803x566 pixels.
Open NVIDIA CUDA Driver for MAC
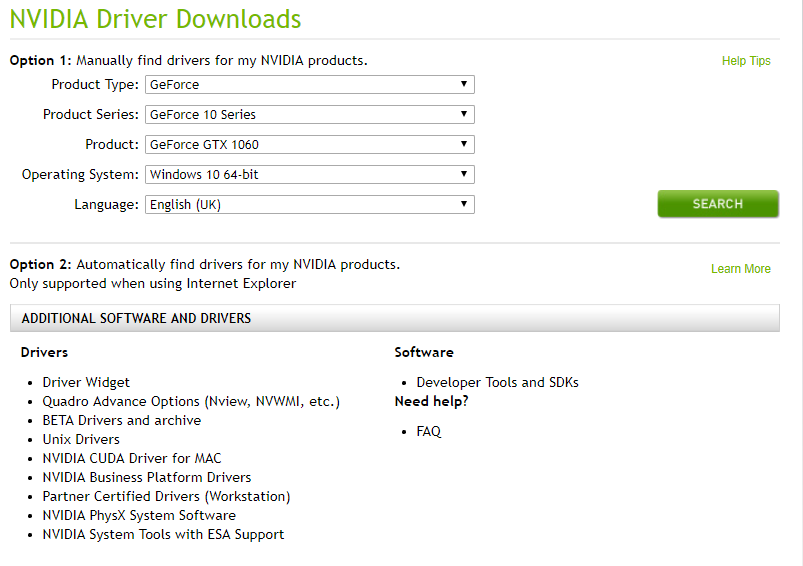(x=132, y=458)
